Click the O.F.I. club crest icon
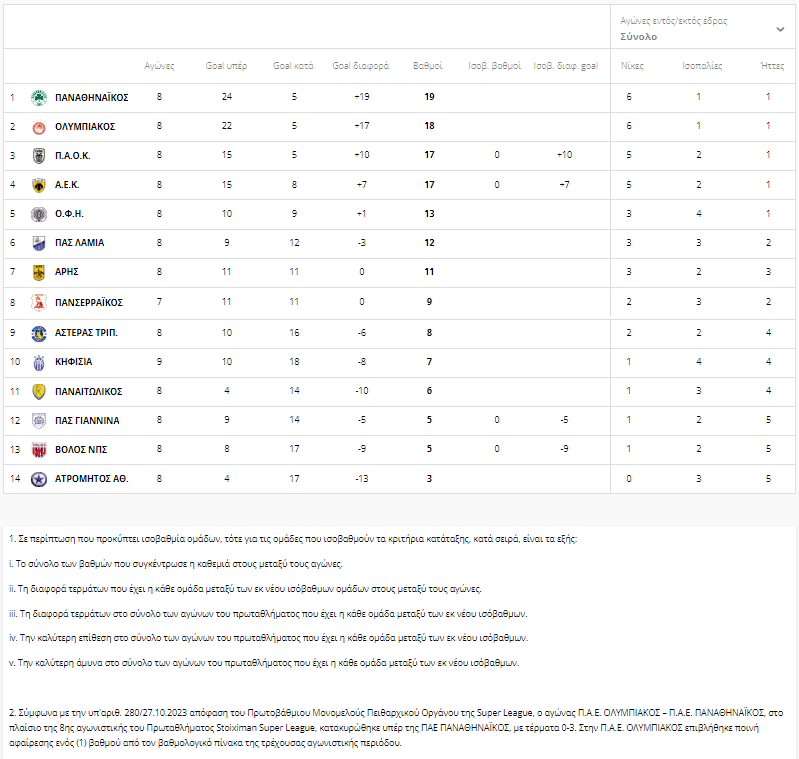 pyautogui.click(x=39, y=214)
